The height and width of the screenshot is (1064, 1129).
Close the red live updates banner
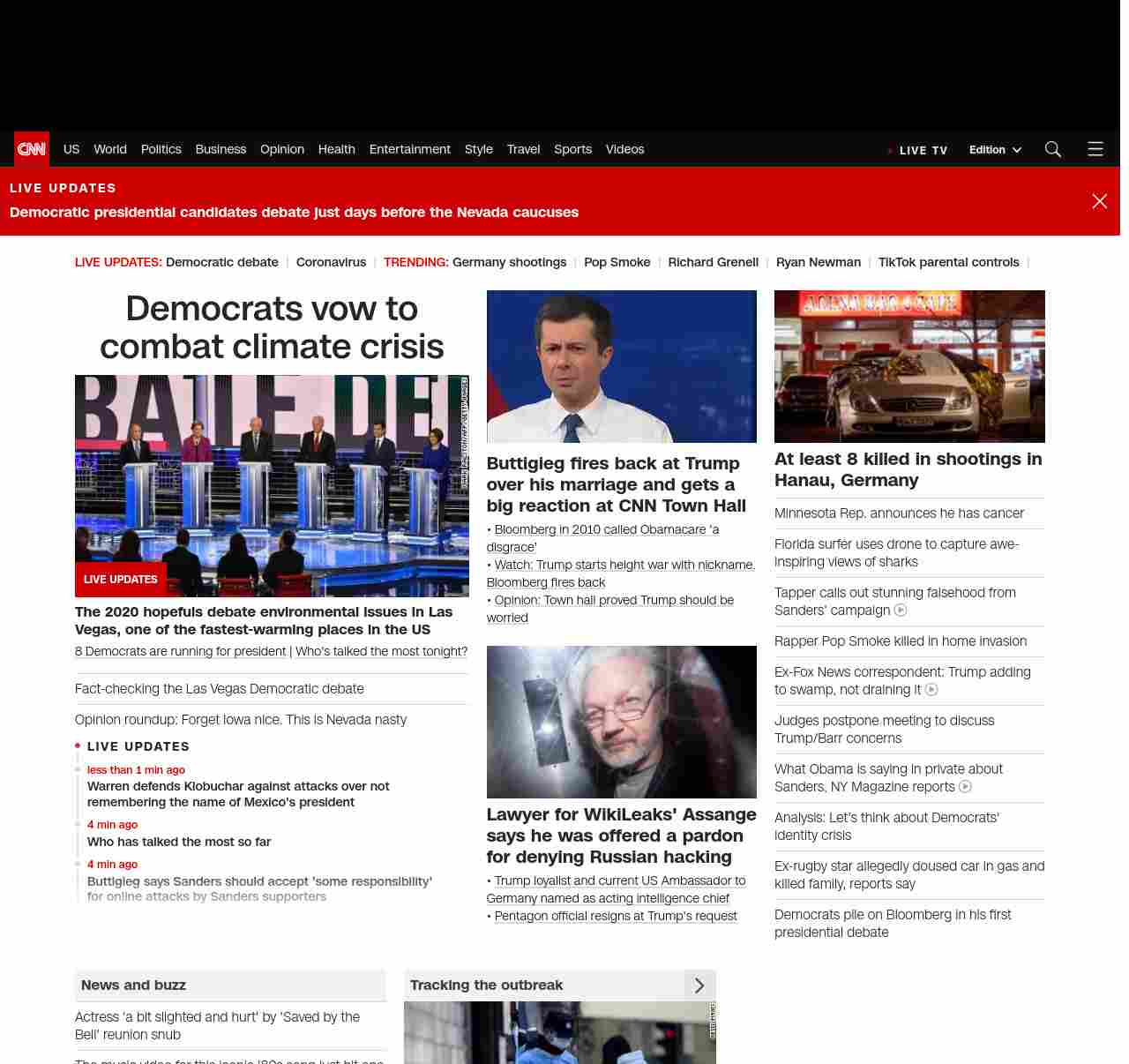point(1099,201)
